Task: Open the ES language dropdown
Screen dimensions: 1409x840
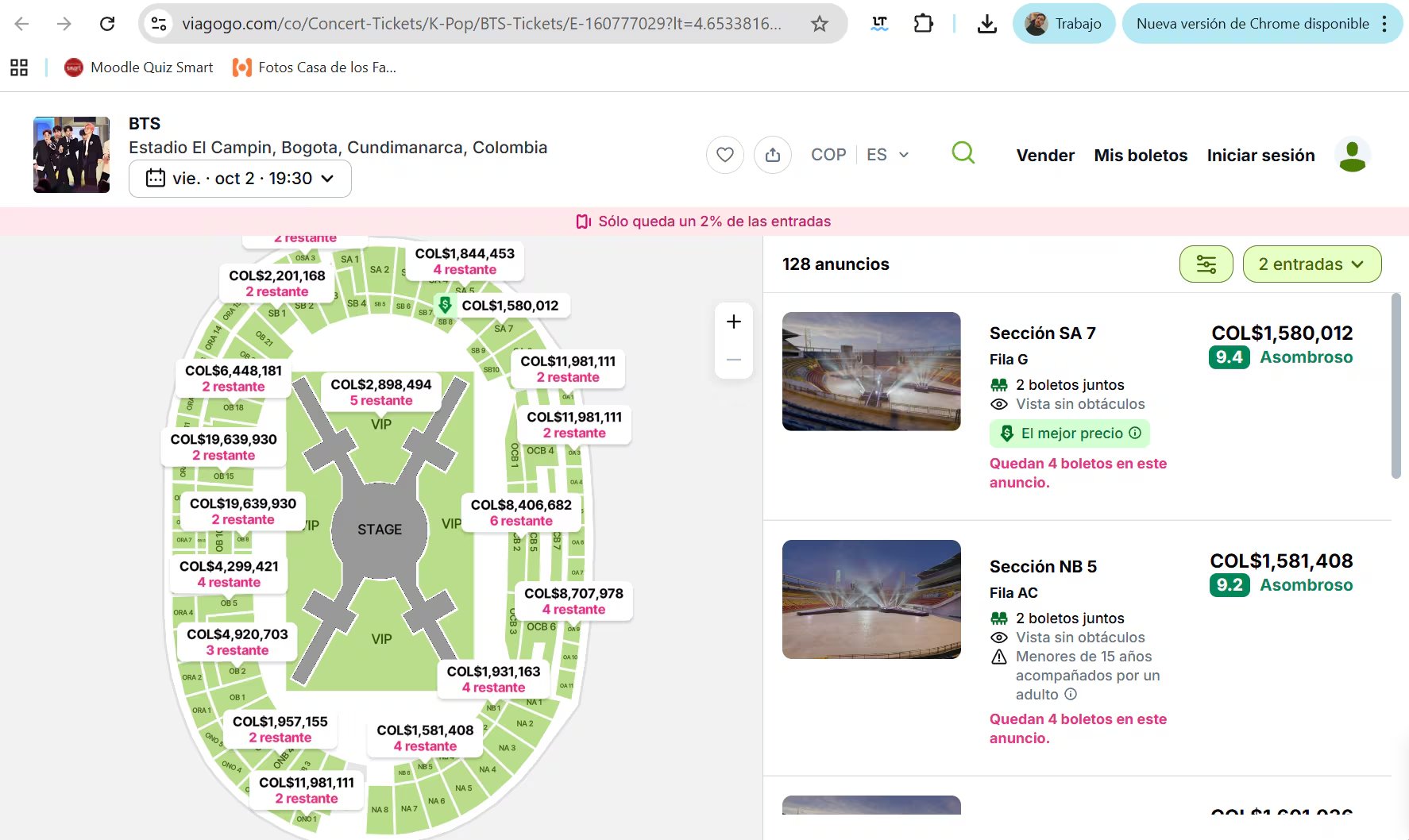Action: [x=888, y=154]
